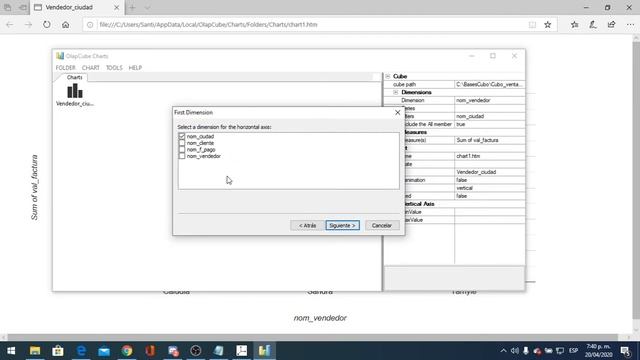The width and height of the screenshot is (640, 360).
Task: Click the share page icon
Action: tap(611, 24)
